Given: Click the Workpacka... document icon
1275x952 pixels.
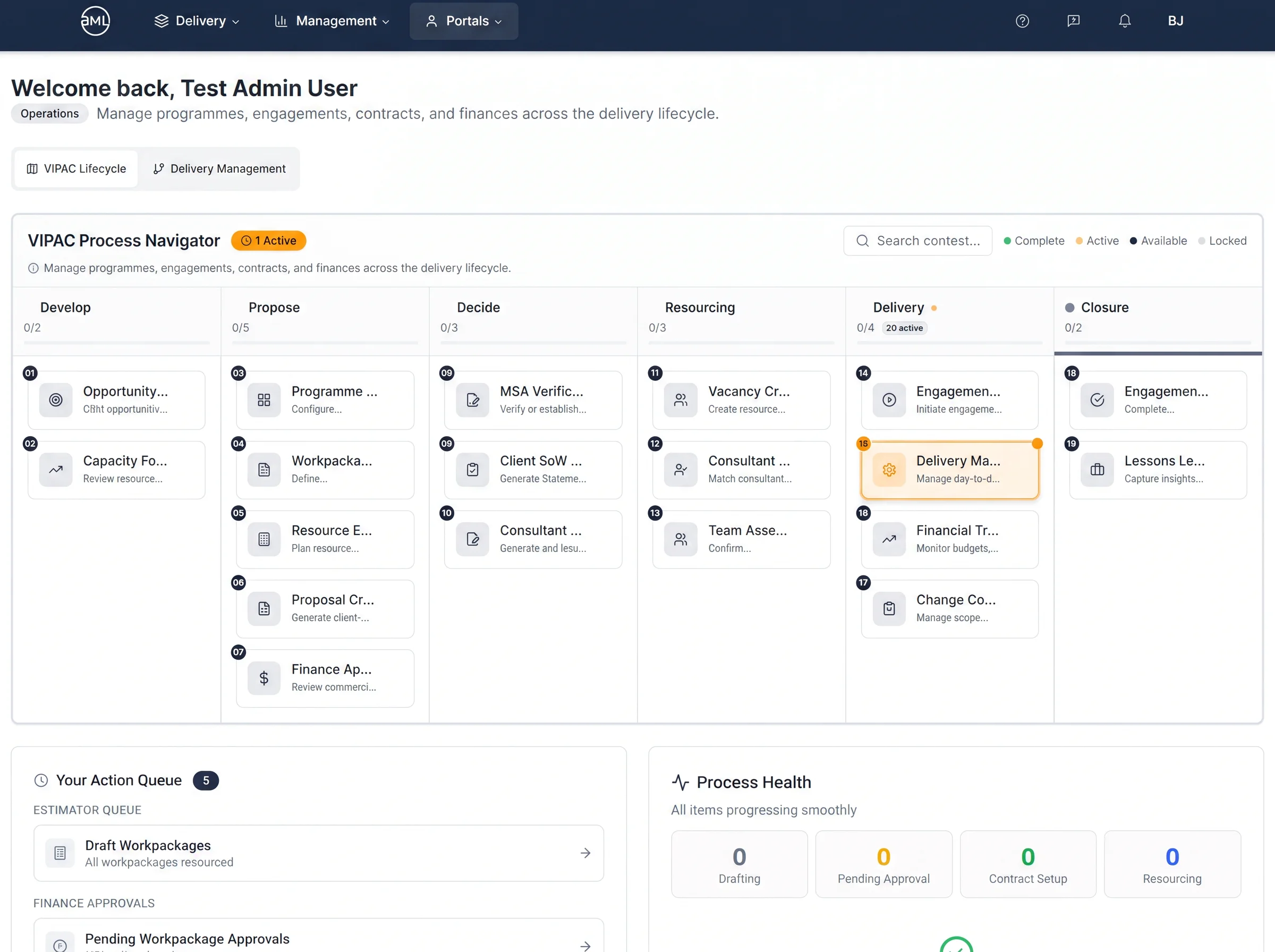Looking at the screenshot, I should coord(264,470).
